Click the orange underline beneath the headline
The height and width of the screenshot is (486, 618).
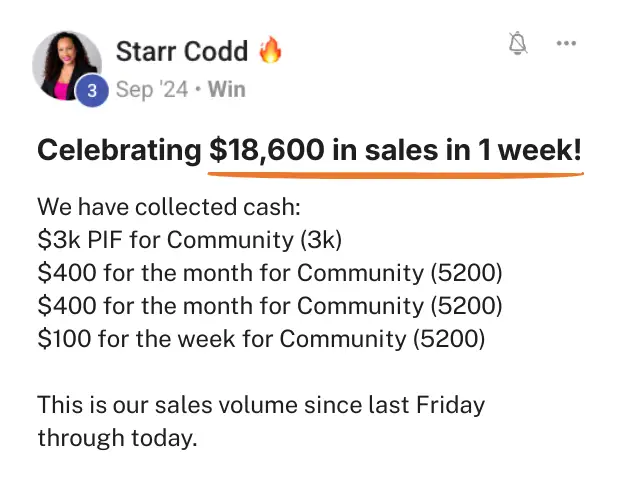pos(395,172)
